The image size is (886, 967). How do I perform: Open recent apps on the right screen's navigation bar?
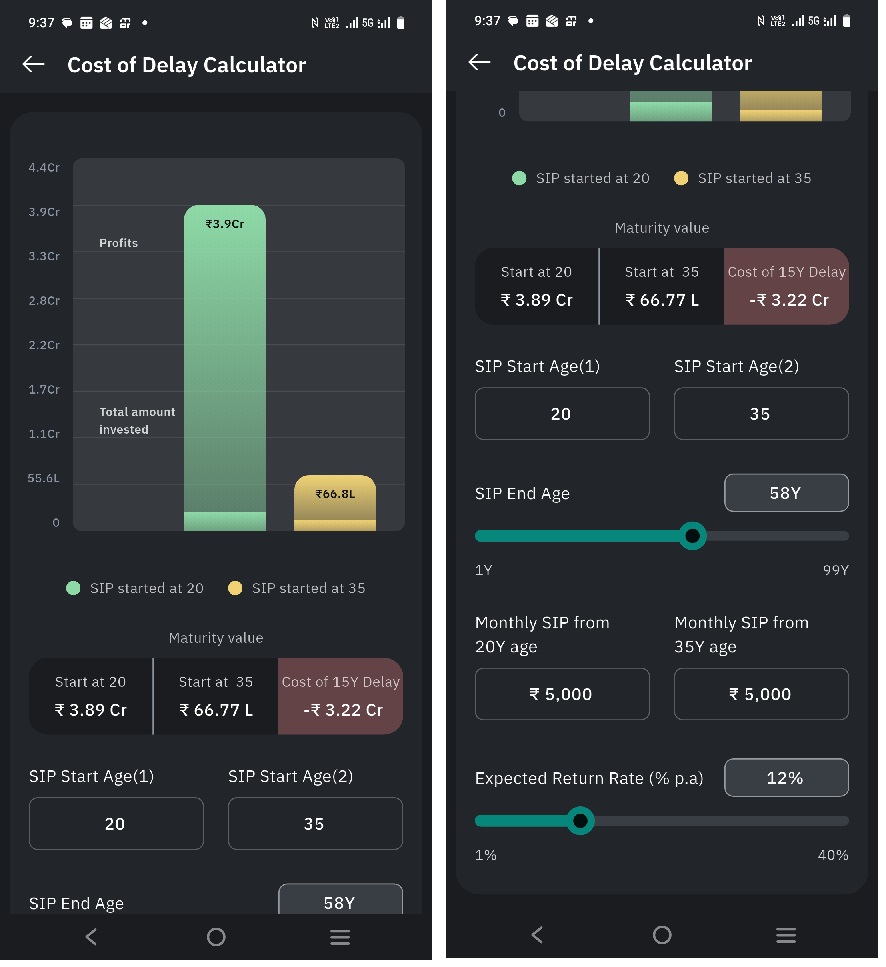tap(786, 936)
